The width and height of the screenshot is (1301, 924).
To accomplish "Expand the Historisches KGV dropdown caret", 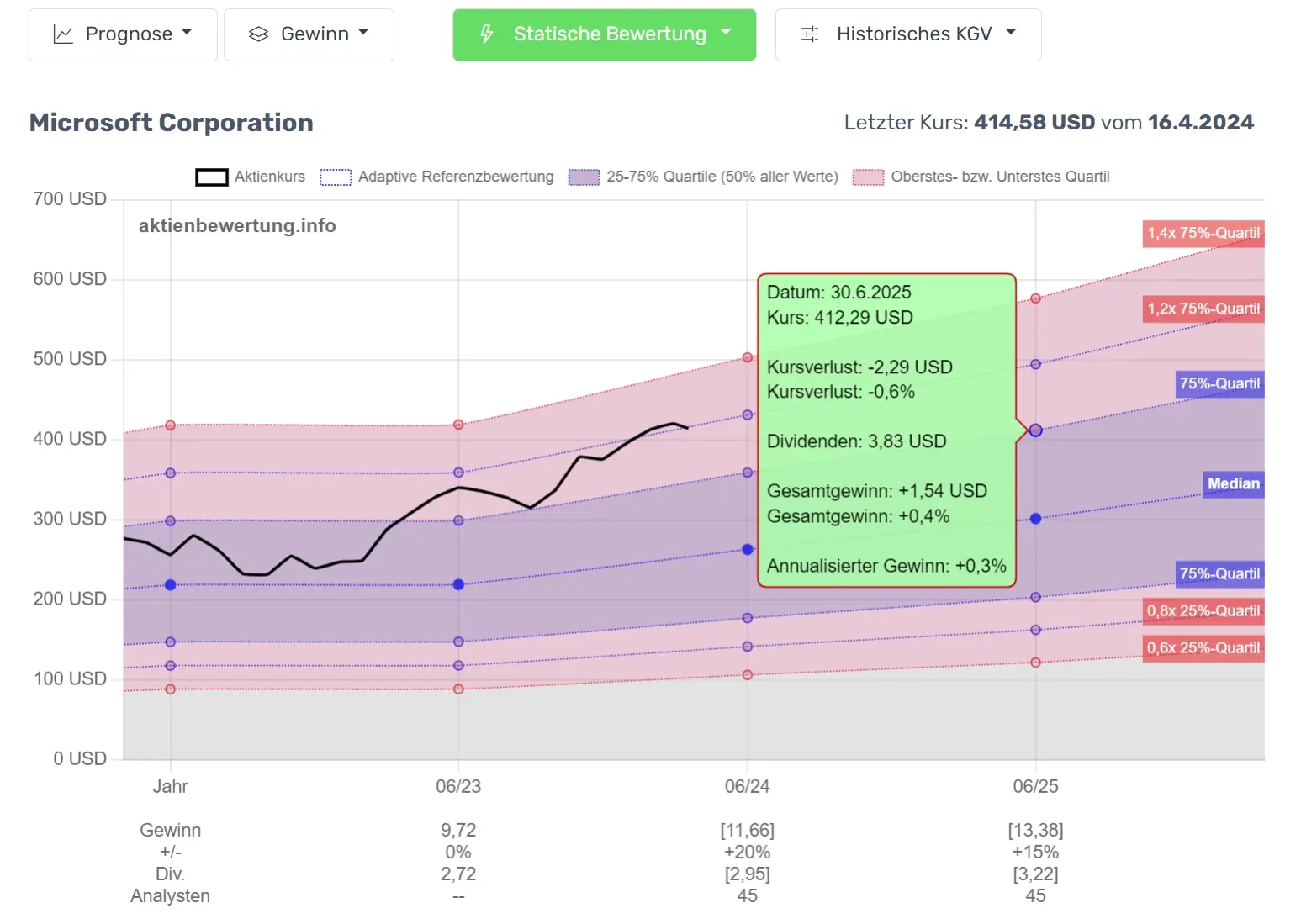I will 1011,32.
